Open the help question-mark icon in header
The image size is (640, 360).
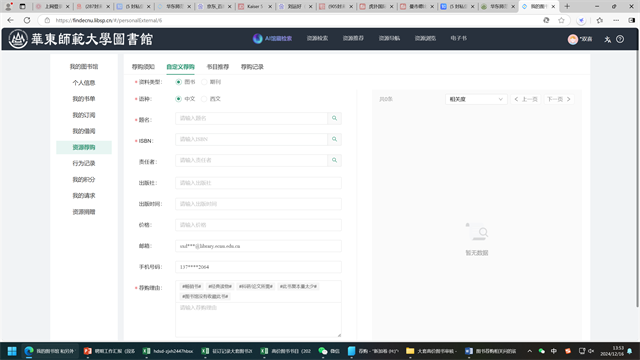620,39
